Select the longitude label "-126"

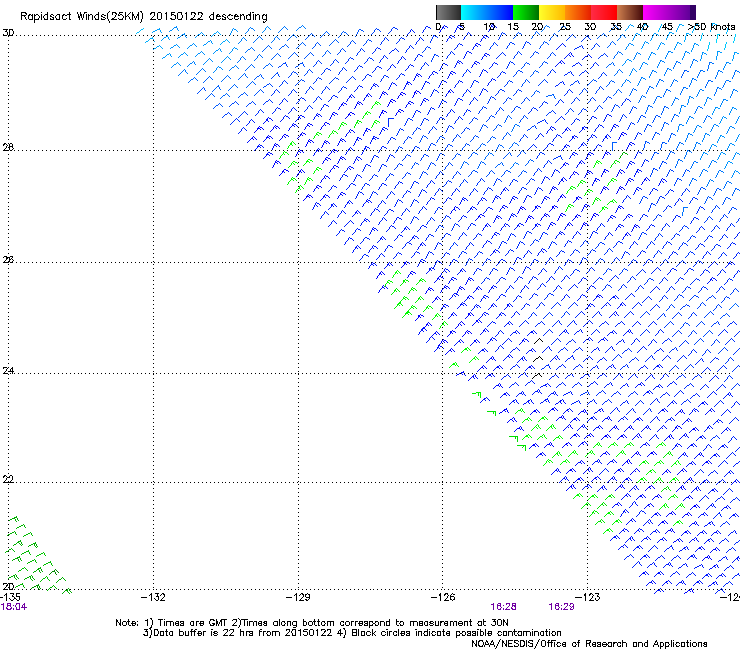[443, 597]
